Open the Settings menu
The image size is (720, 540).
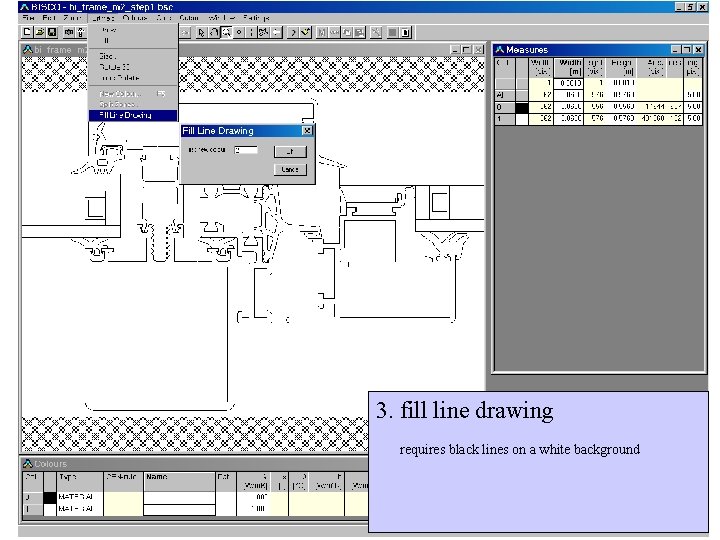pos(256,17)
